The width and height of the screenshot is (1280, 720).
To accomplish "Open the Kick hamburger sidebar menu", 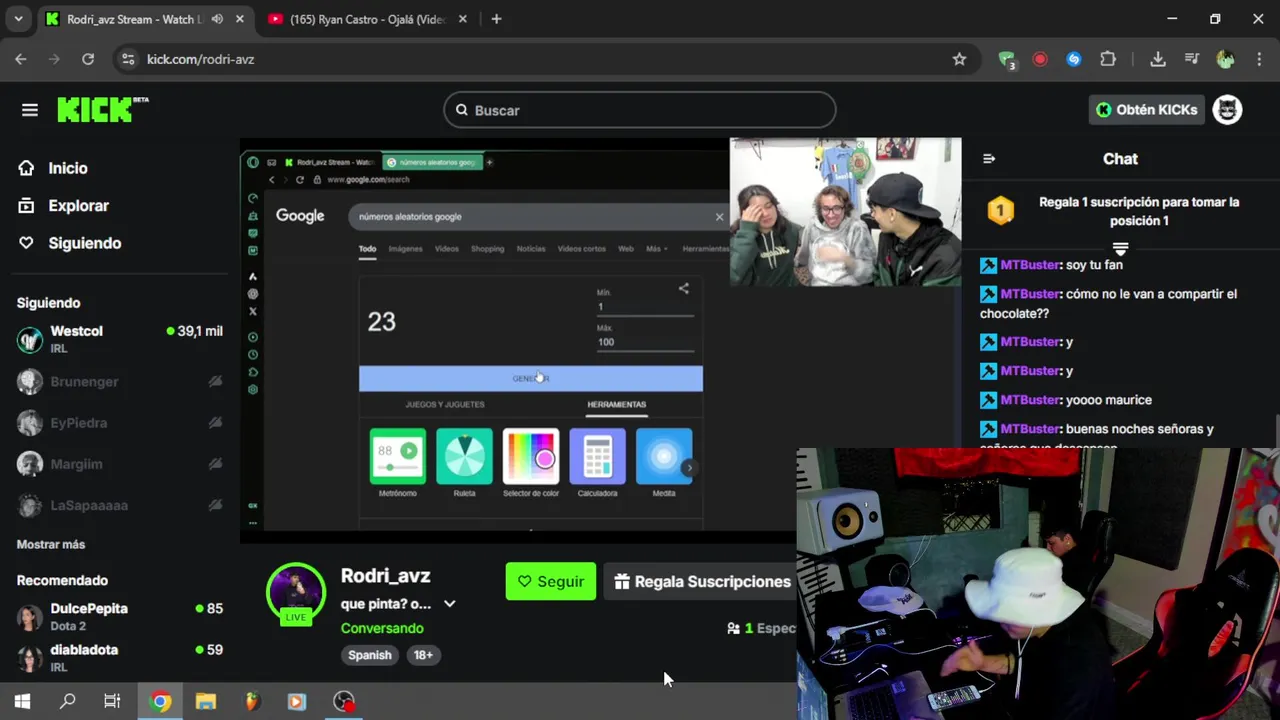I will (30, 110).
